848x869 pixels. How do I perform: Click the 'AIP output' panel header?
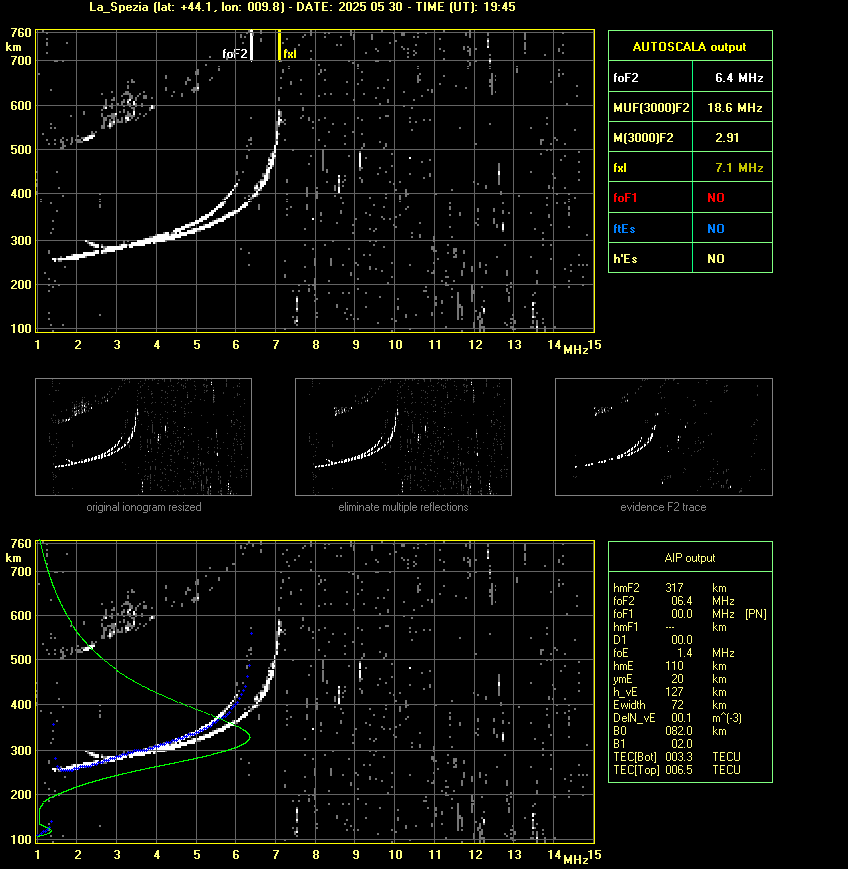[689, 558]
